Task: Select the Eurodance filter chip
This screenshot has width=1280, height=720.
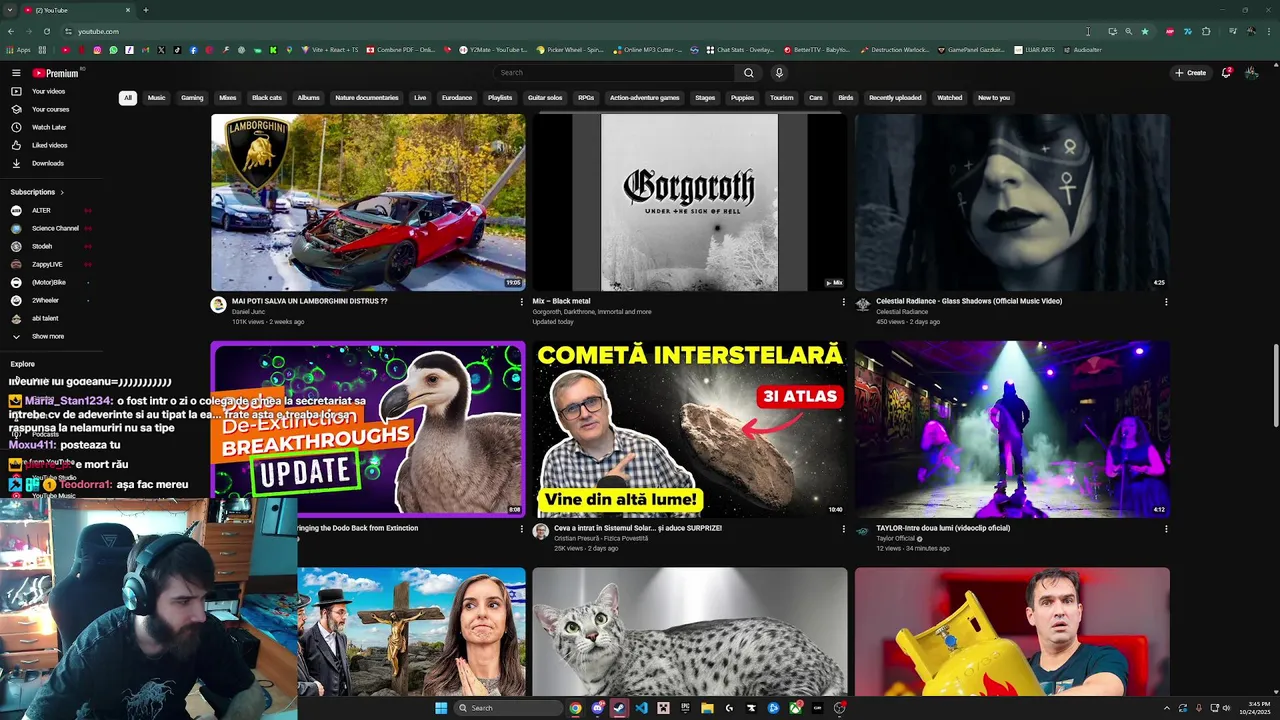Action: 457,98
